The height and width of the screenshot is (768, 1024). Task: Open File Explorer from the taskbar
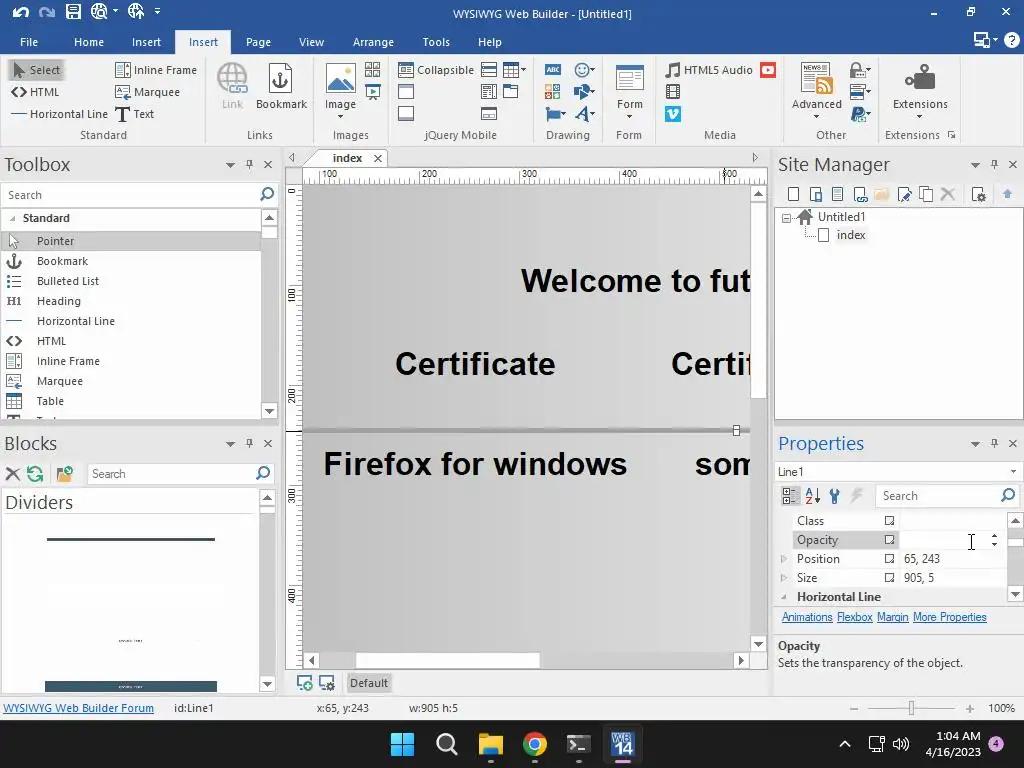[490, 744]
